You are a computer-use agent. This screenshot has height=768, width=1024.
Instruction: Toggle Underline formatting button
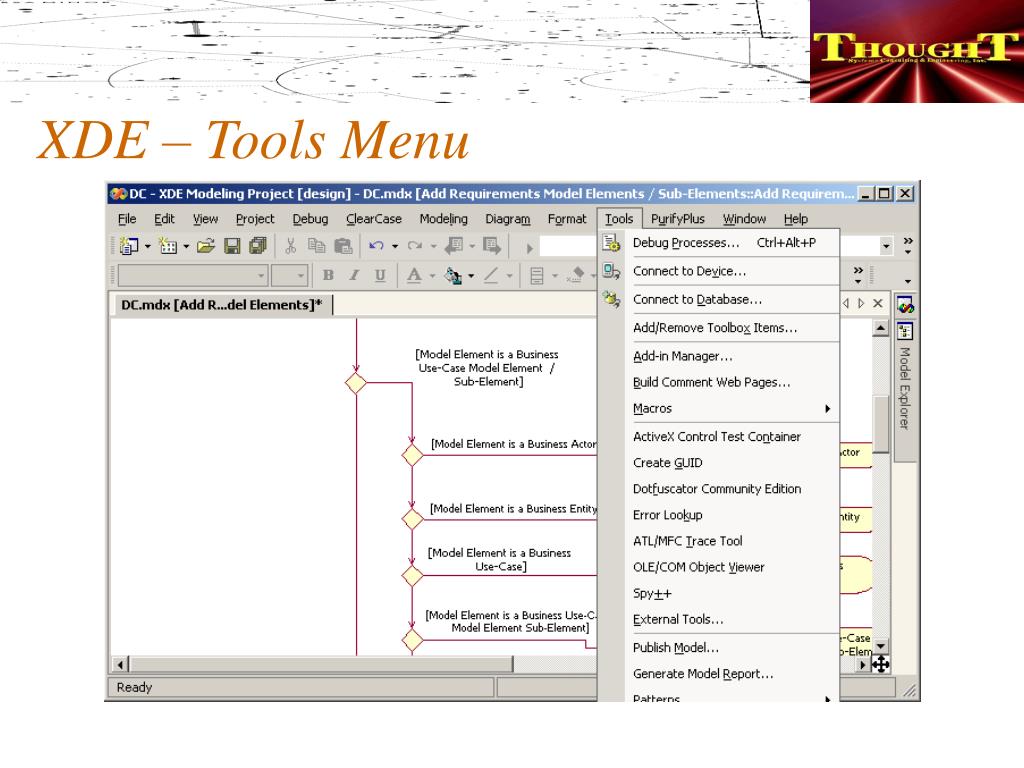coord(380,276)
